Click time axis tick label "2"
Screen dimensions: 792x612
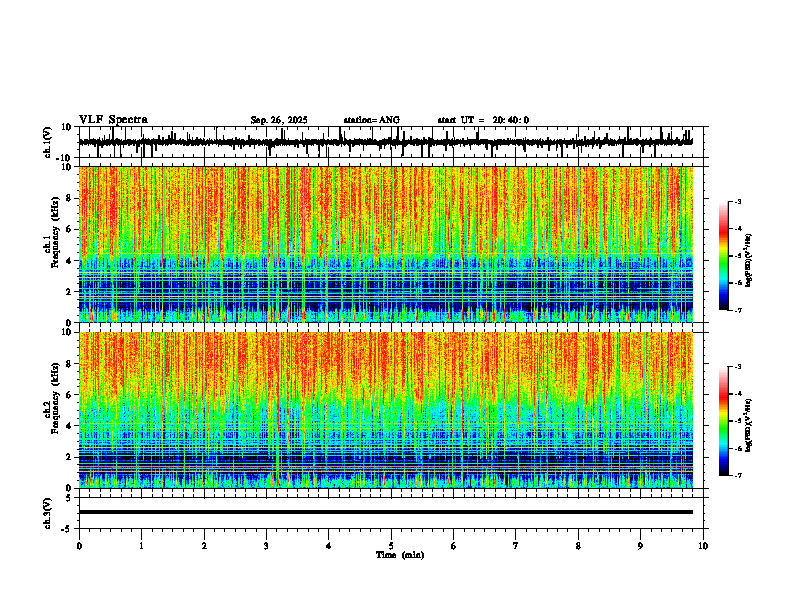tap(204, 546)
